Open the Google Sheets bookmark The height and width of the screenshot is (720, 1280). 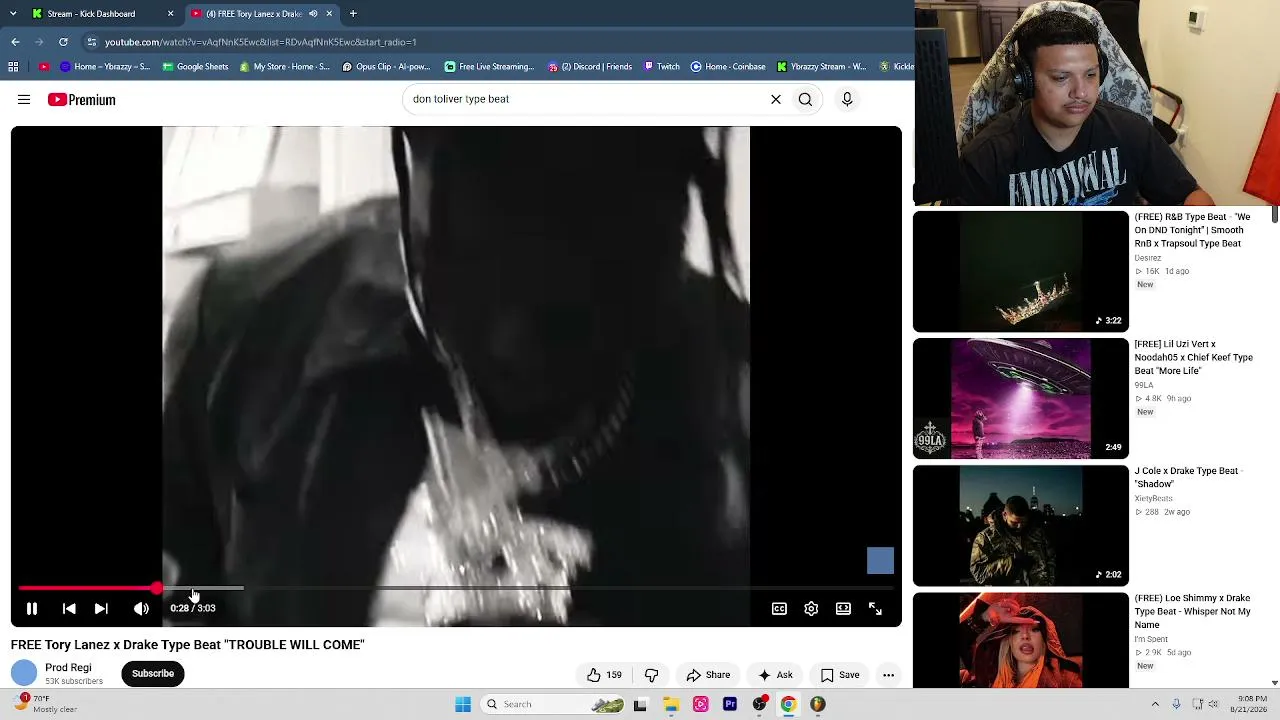tap(196, 67)
